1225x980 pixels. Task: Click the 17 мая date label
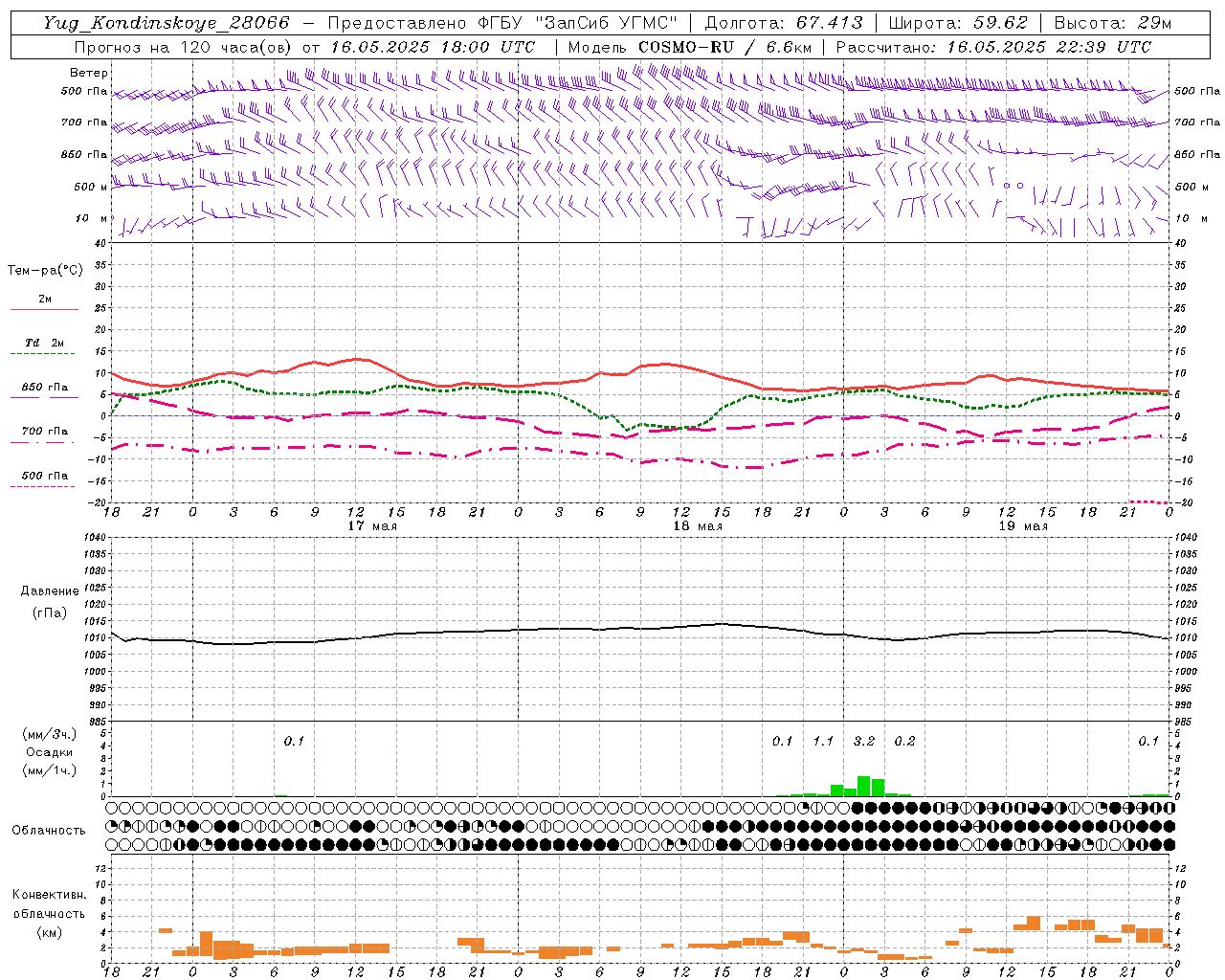[371, 526]
